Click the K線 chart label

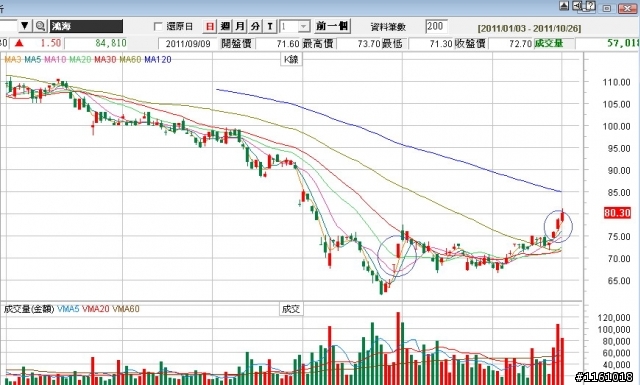[291, 60]
